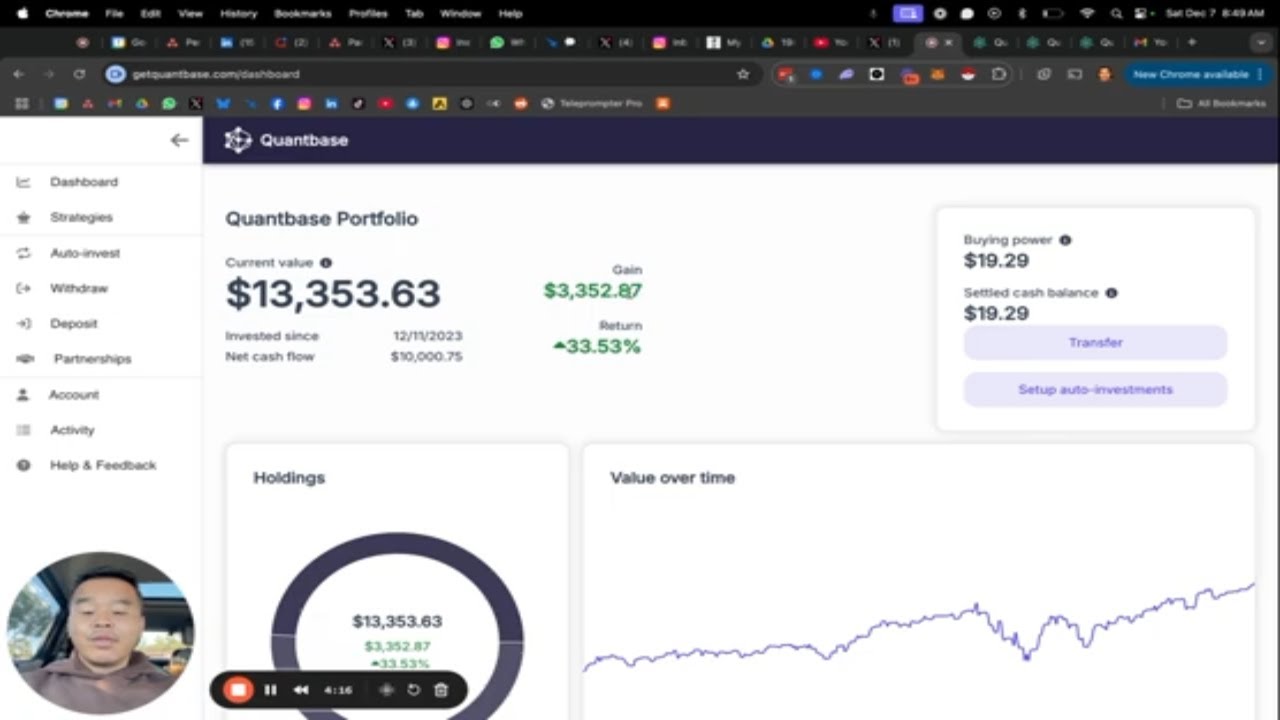Click Setup auto-investments button

point(1095,389)
